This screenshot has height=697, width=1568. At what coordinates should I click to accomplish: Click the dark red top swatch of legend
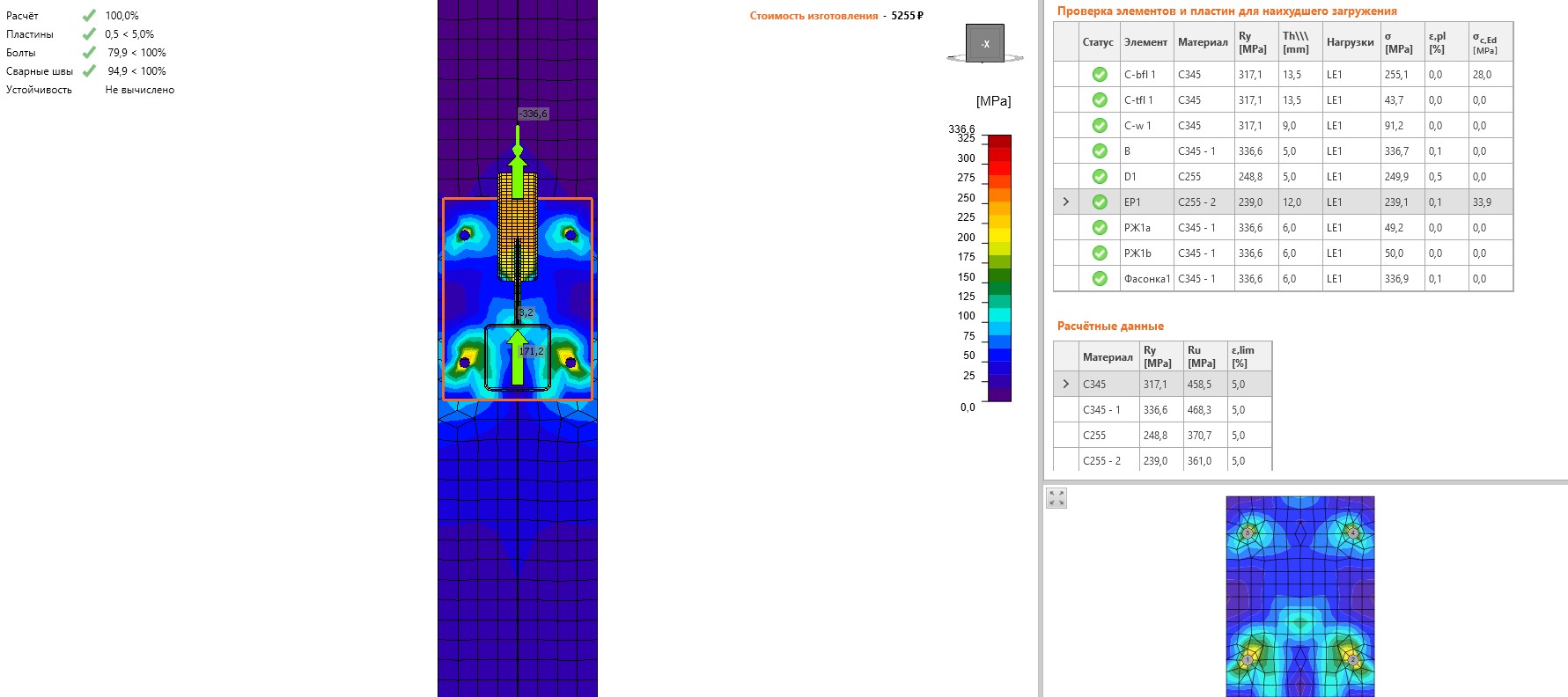pyautogui.click(x=1000, y=141)
